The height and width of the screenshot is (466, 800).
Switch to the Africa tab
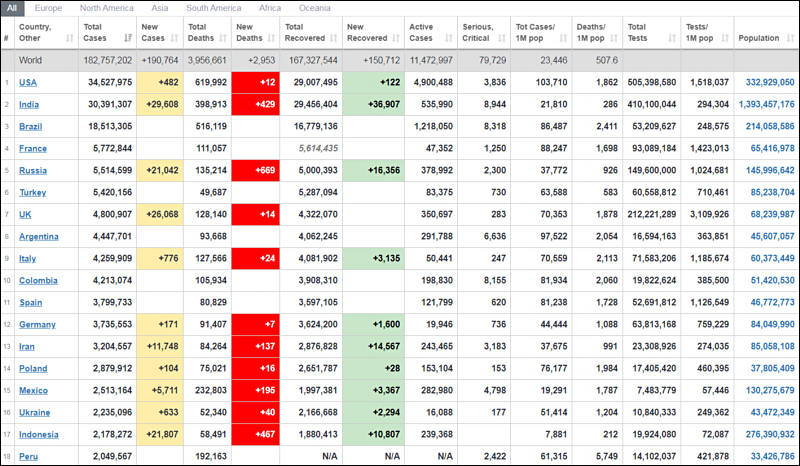[x=270, y=8]
